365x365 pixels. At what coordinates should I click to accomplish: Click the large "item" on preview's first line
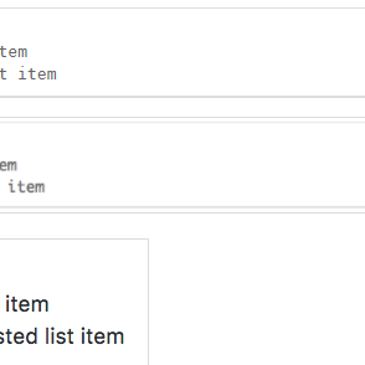tap(27, 304)
